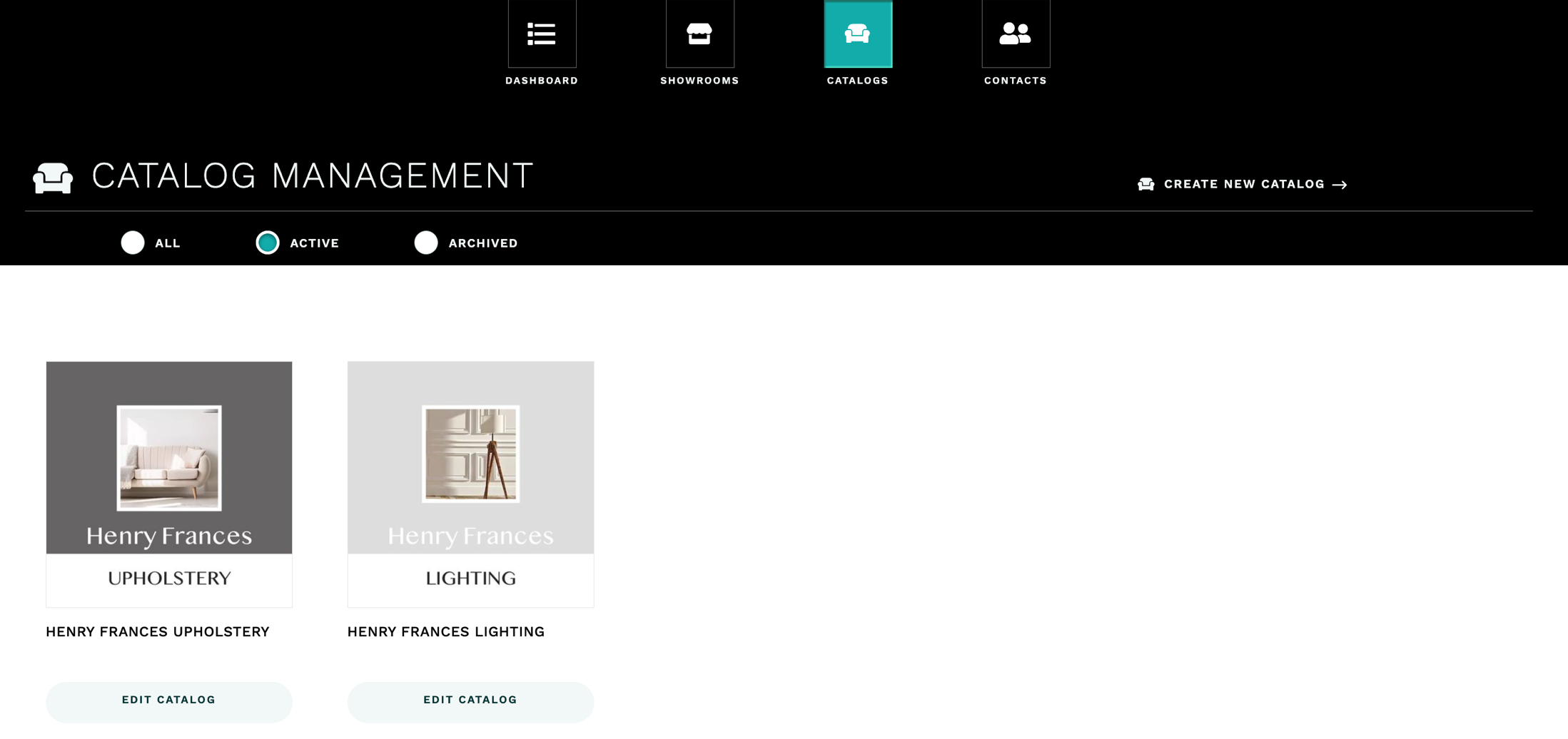Switch to the Showrooms tab
Screen dimensions: 1568x739
699,43
